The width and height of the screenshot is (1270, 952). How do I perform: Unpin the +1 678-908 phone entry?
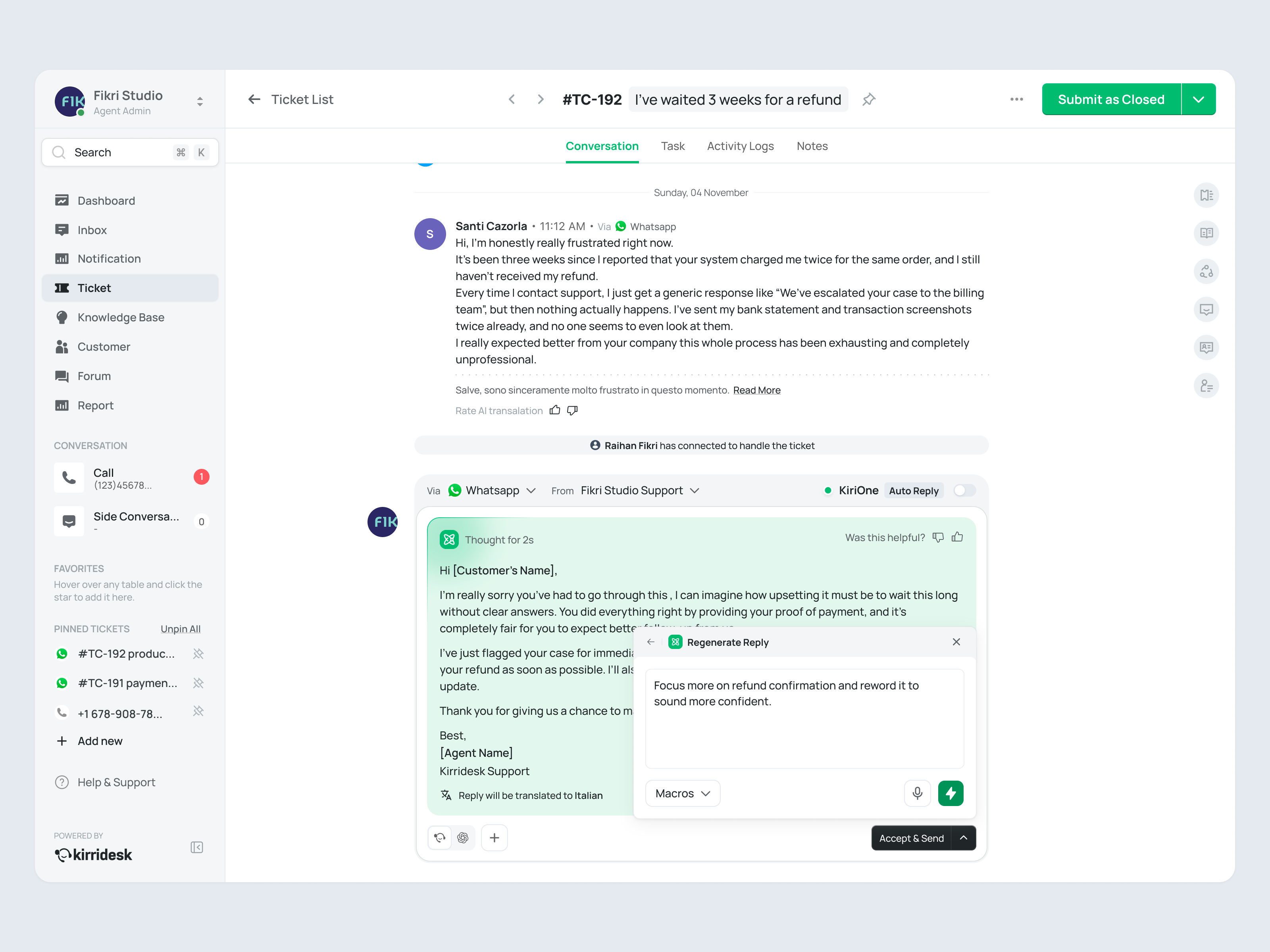click(x=198, y=711)
